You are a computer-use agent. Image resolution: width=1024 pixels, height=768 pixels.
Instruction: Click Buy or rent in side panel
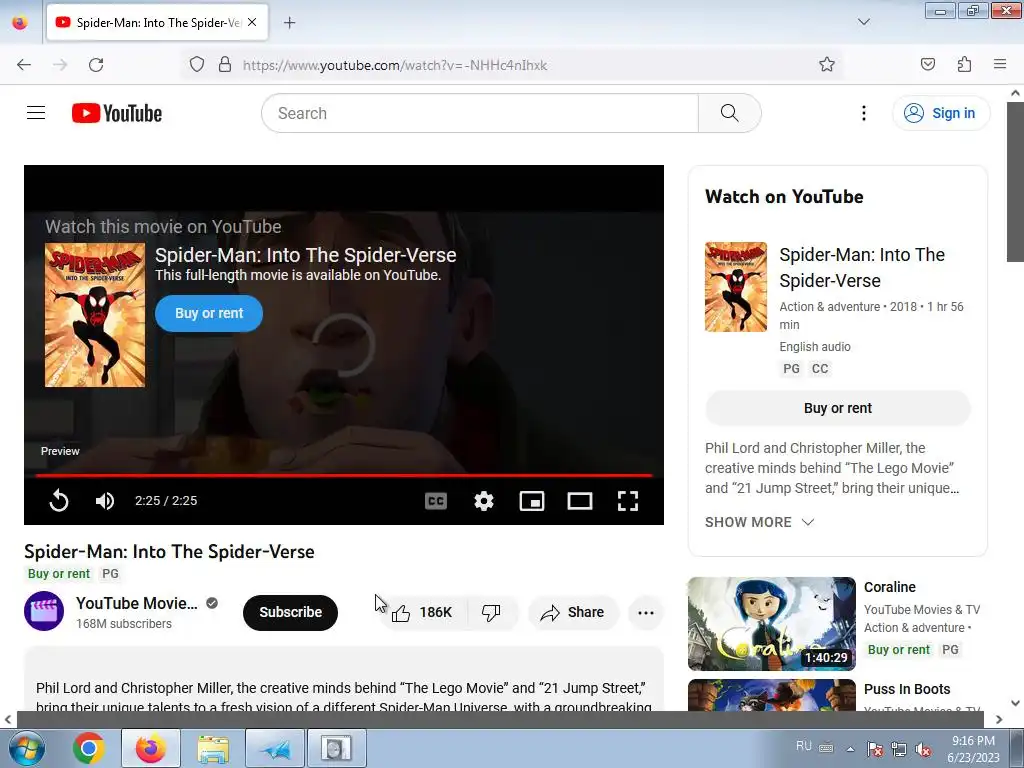click(838, 408)
